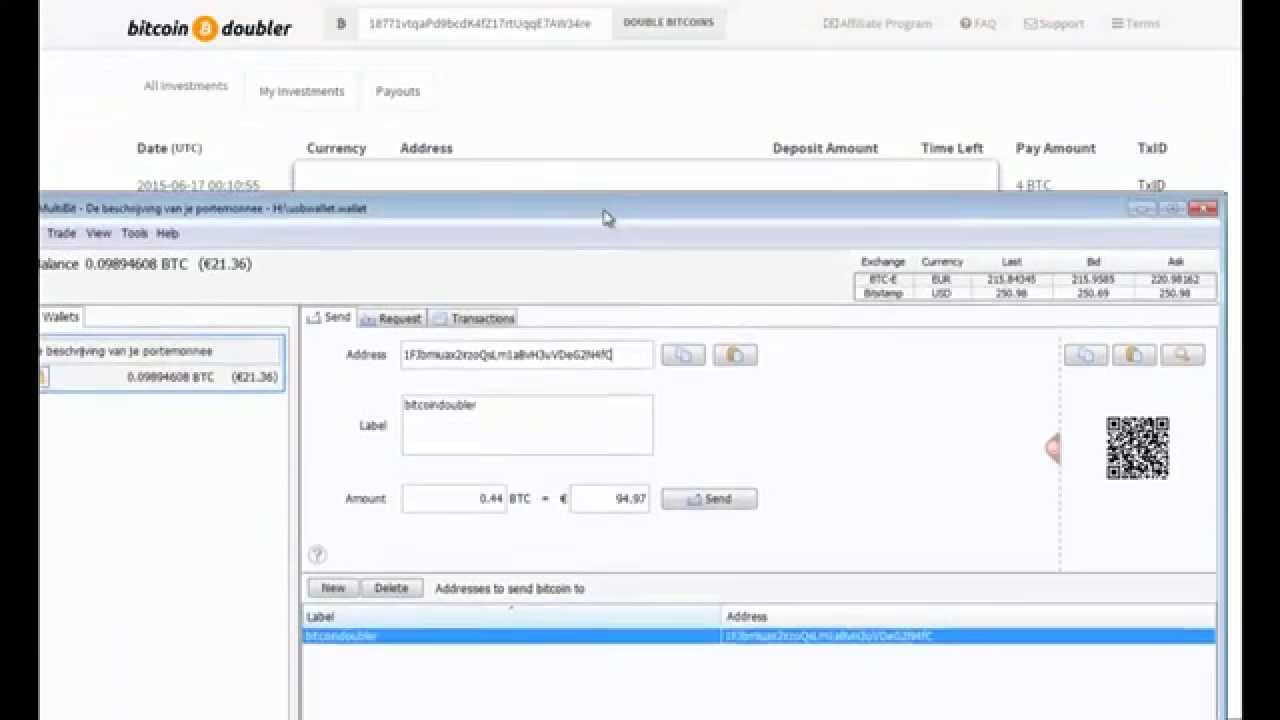Select wallet row showing 0.09894608 BTC
1280x720 pixels.
pos(161,377)
